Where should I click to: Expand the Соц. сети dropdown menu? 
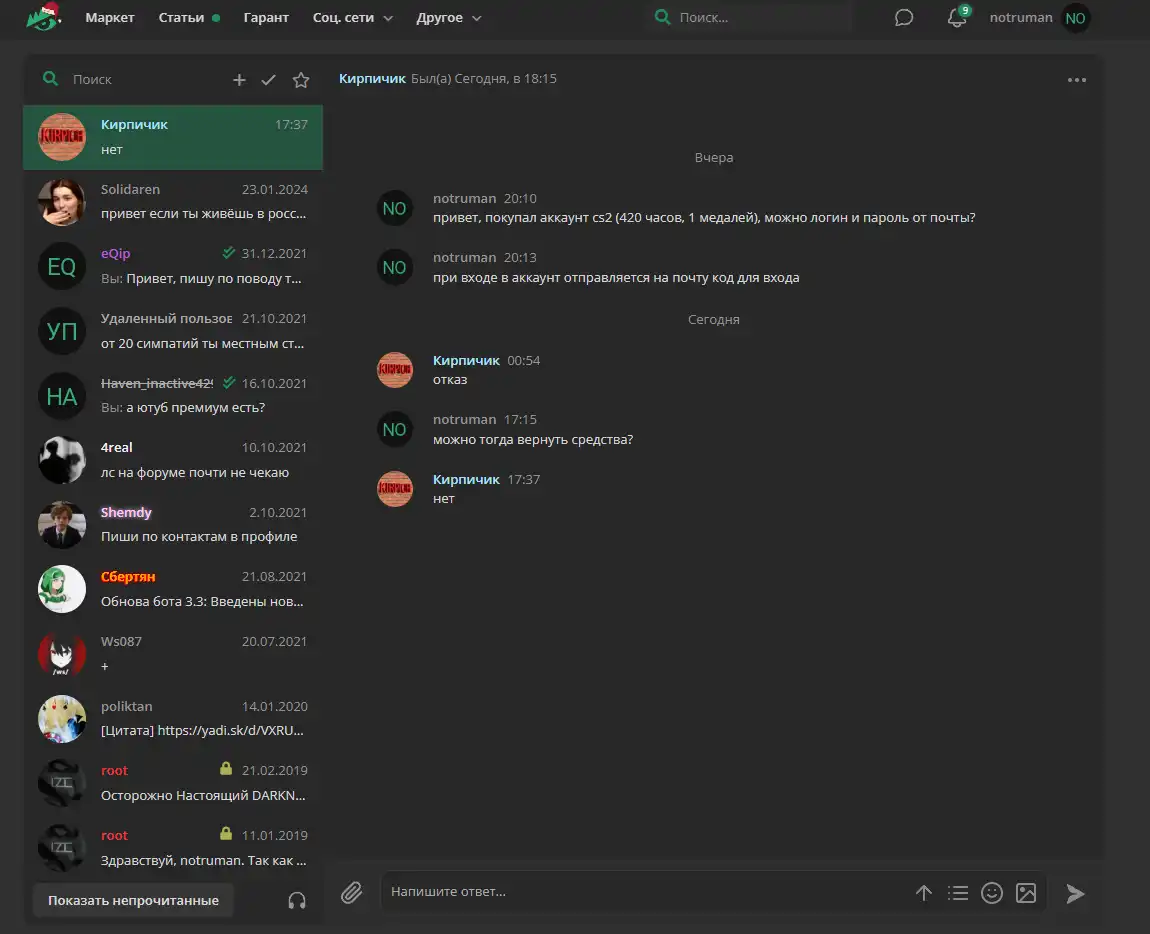tap(352, 18)
